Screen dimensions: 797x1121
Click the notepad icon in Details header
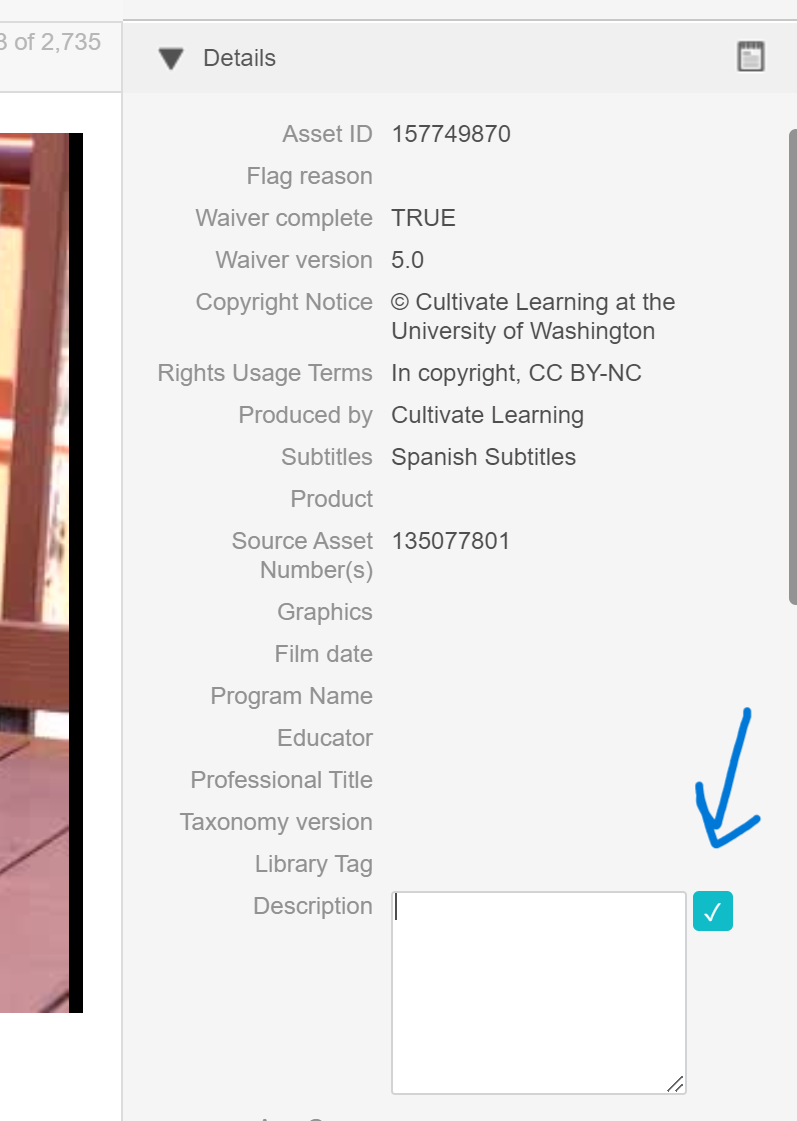[750, 57]
